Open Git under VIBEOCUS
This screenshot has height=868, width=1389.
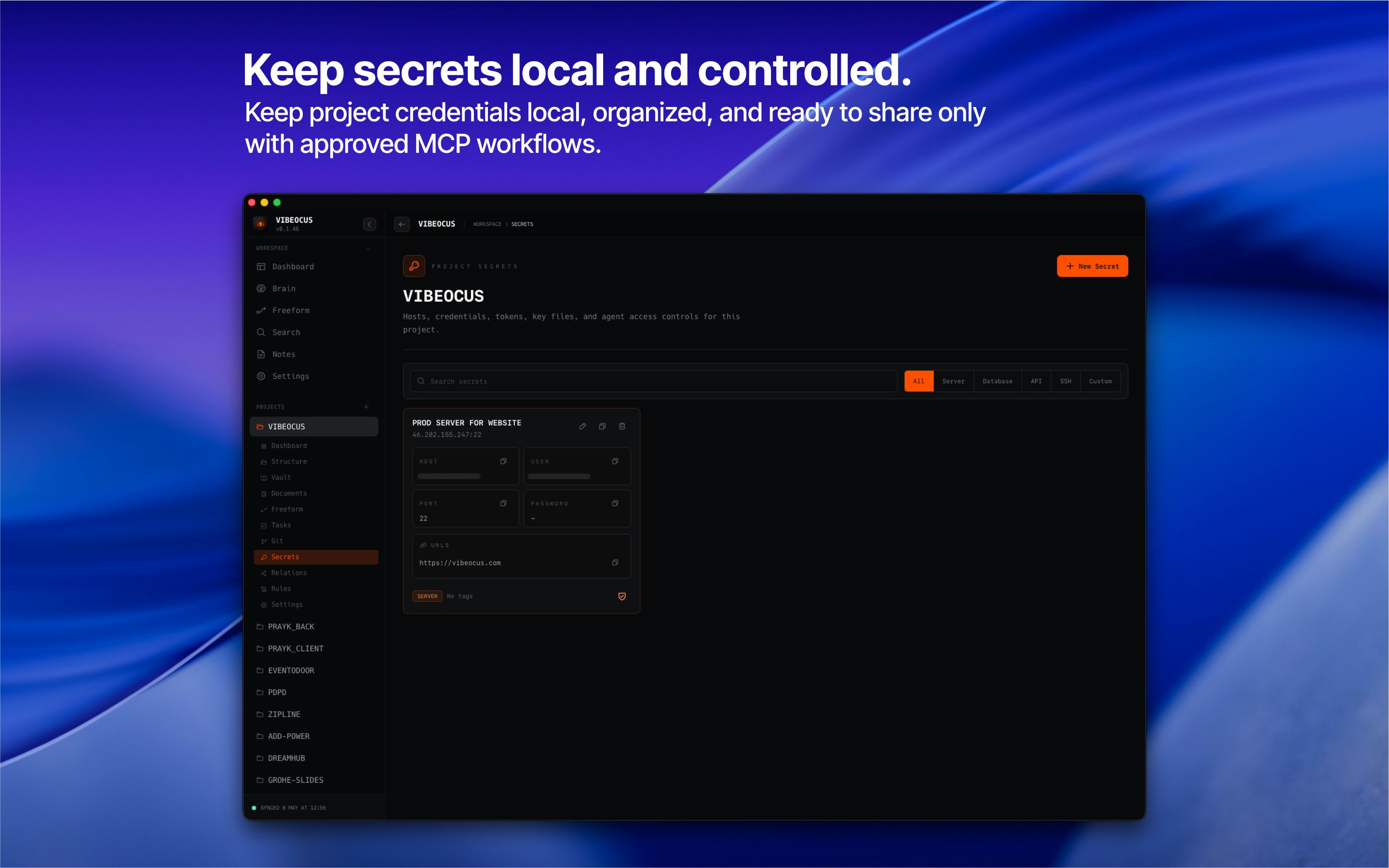tap(316, 541)
